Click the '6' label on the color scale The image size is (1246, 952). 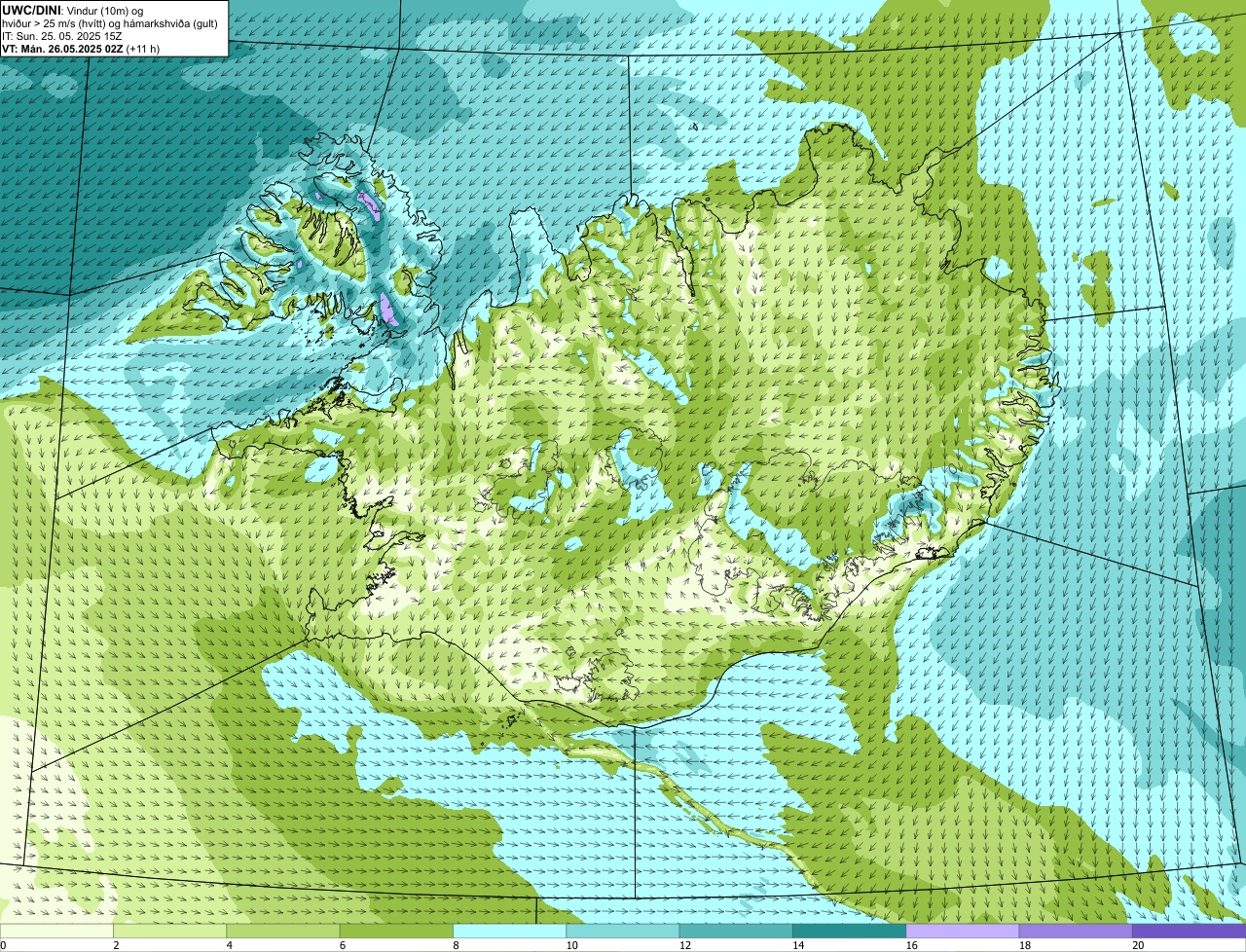343,945
